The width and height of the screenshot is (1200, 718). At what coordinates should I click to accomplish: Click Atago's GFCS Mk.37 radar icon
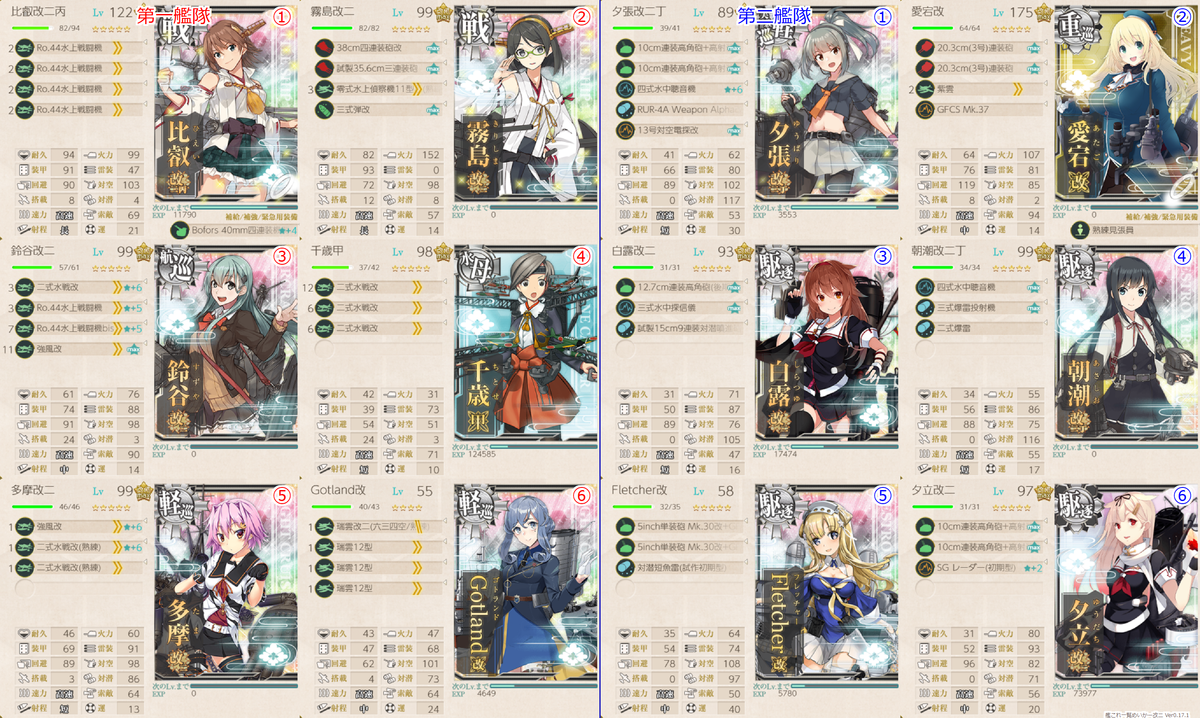tap(923, 108)
